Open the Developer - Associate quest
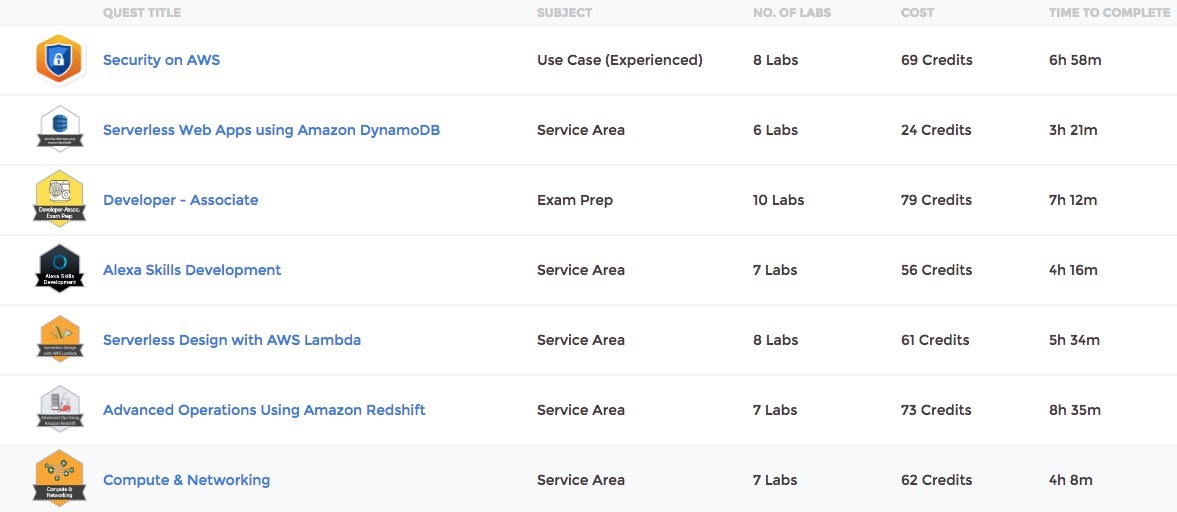The height and width of the screenshot is (512, 1177). point(180,200)
